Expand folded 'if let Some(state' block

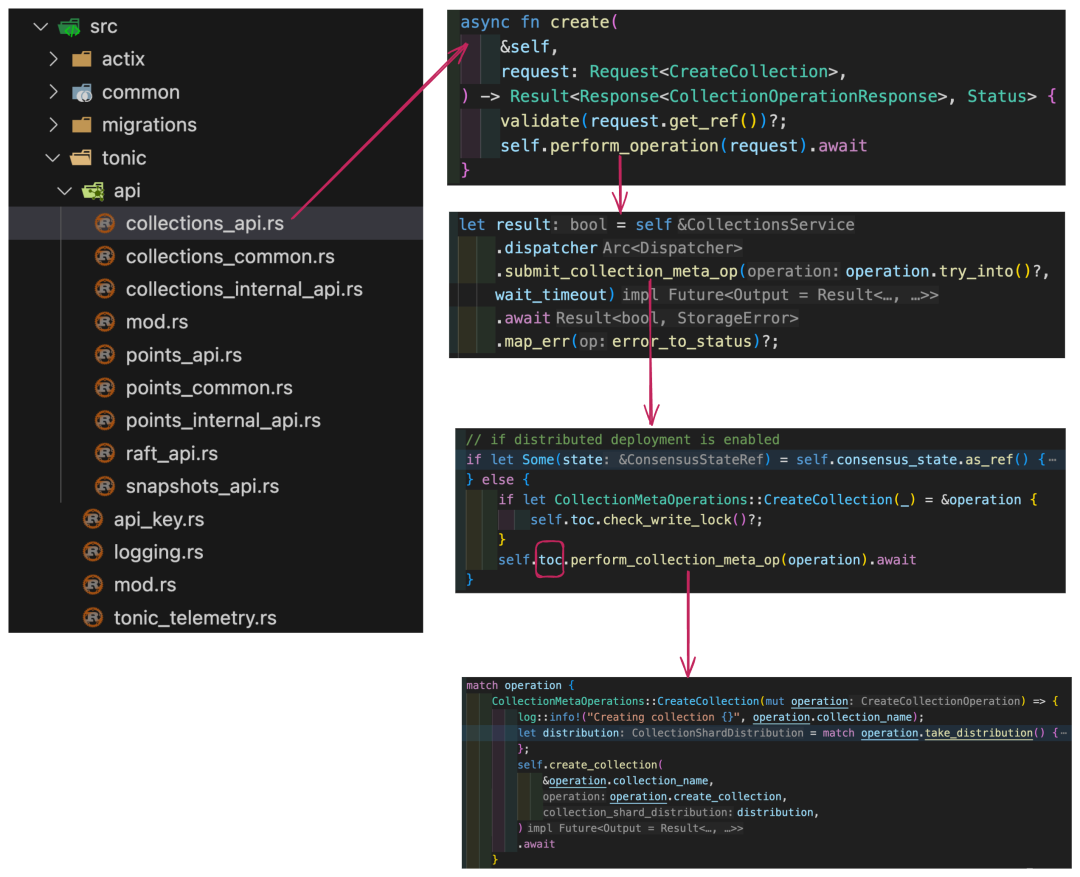click(x=1052, y=460)
